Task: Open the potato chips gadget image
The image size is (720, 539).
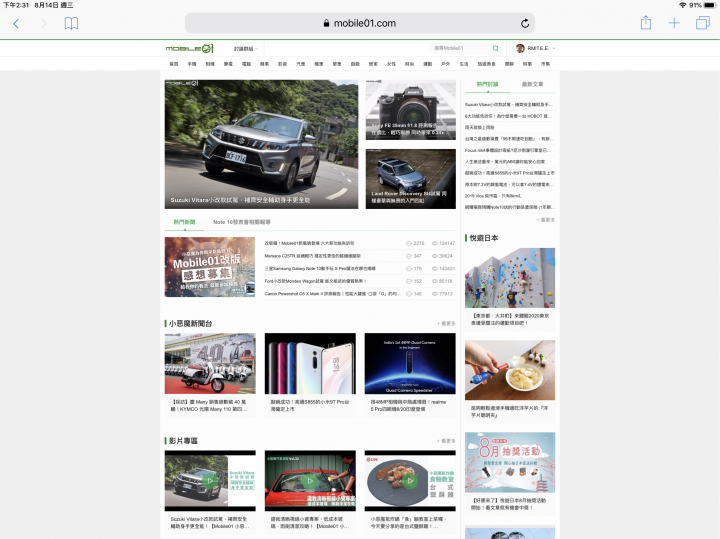Action: point(510,370)
